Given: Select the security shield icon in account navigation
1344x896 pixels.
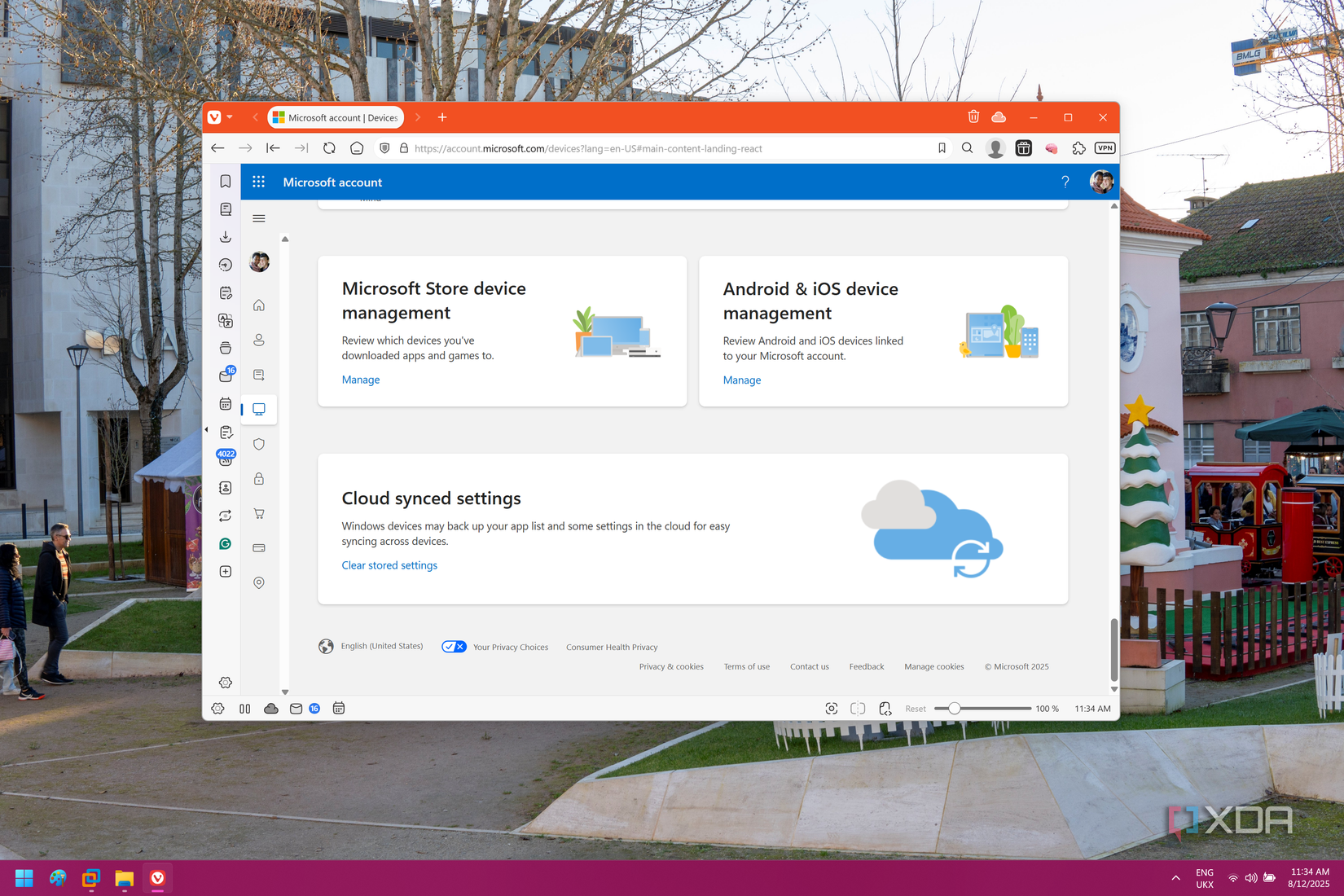Looking at the screenshot, I should point(258,444).
